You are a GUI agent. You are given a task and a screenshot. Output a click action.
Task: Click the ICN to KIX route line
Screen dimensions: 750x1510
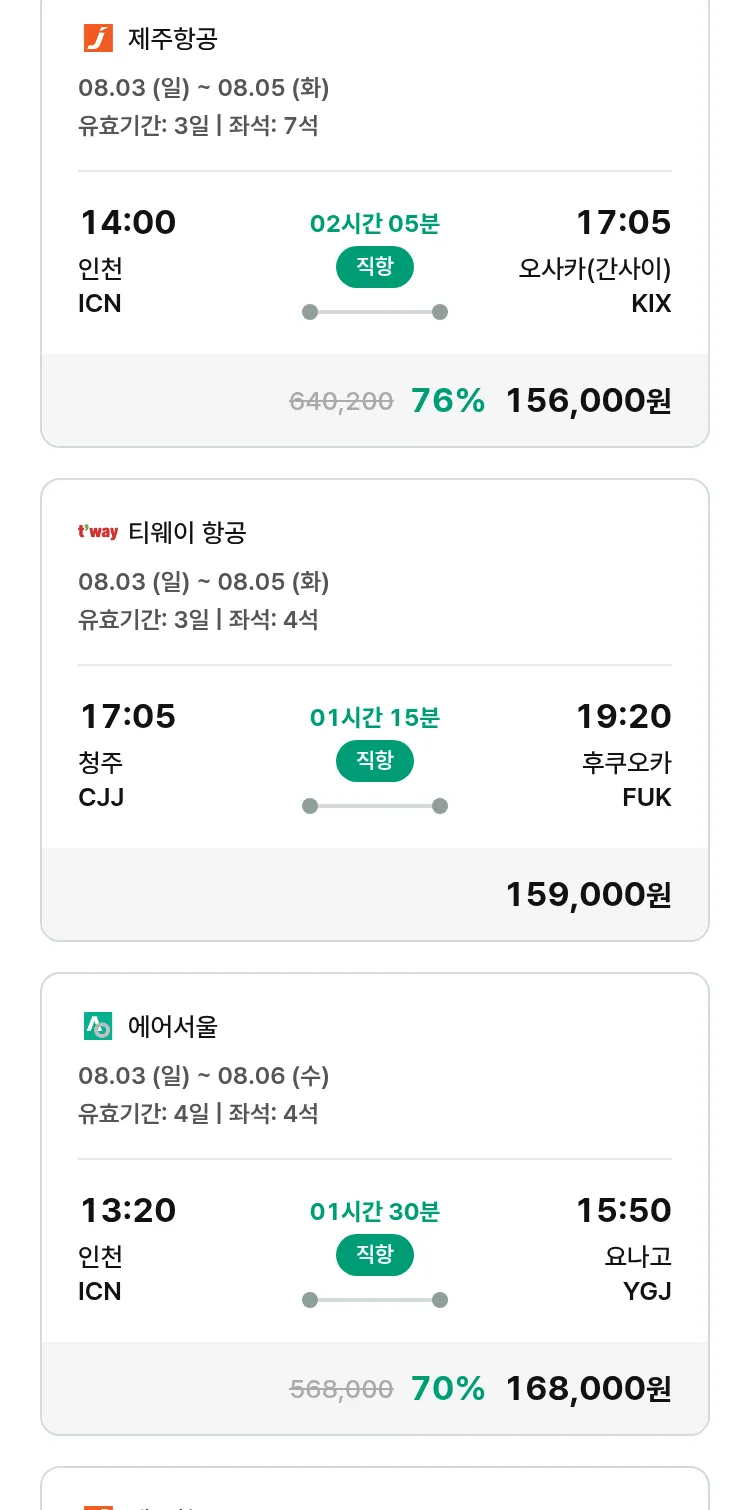point(375,312)
